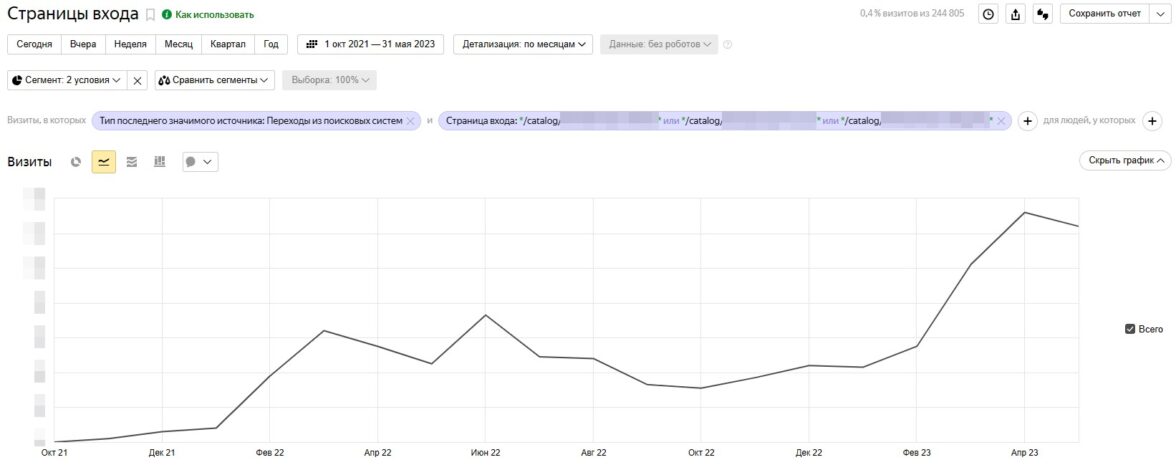Screen dimensions: 1176x470
Task: Clear the segment with the X button
Action: coord(137,80)
